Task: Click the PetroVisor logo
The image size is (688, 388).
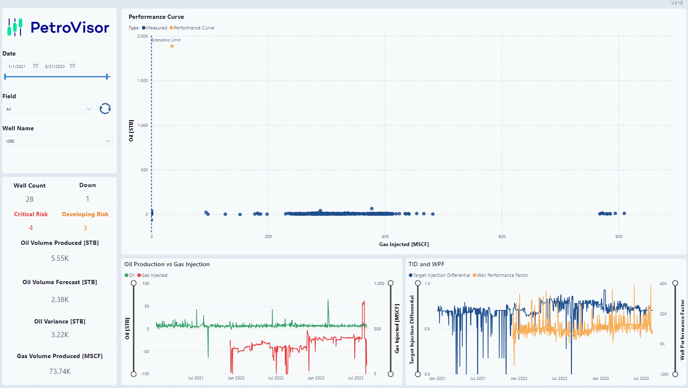Action: point(58,28)
